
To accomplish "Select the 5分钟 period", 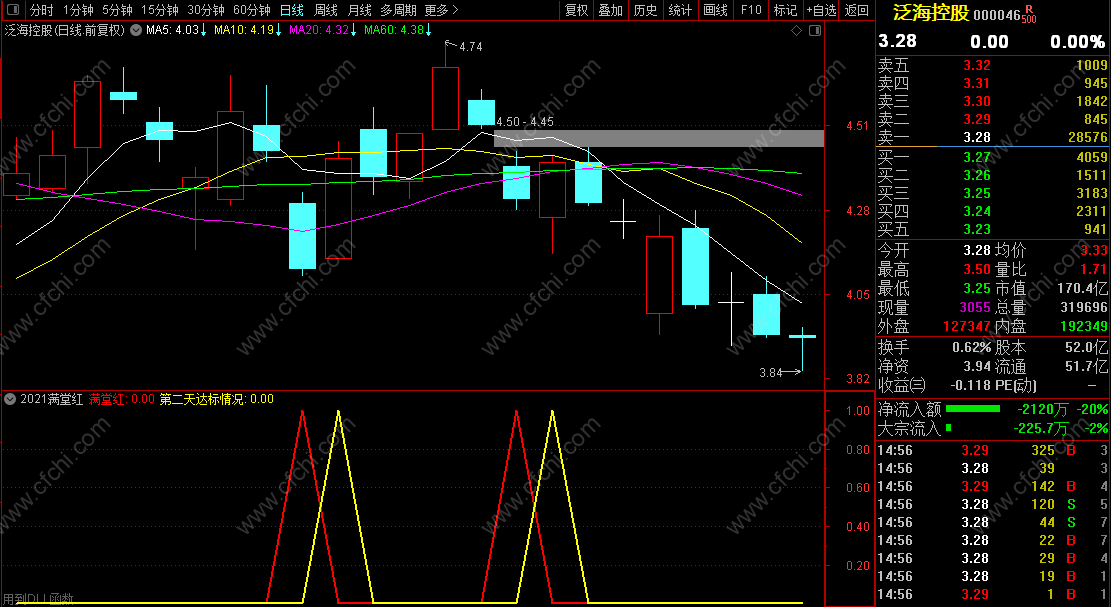I will click(117, 10).
